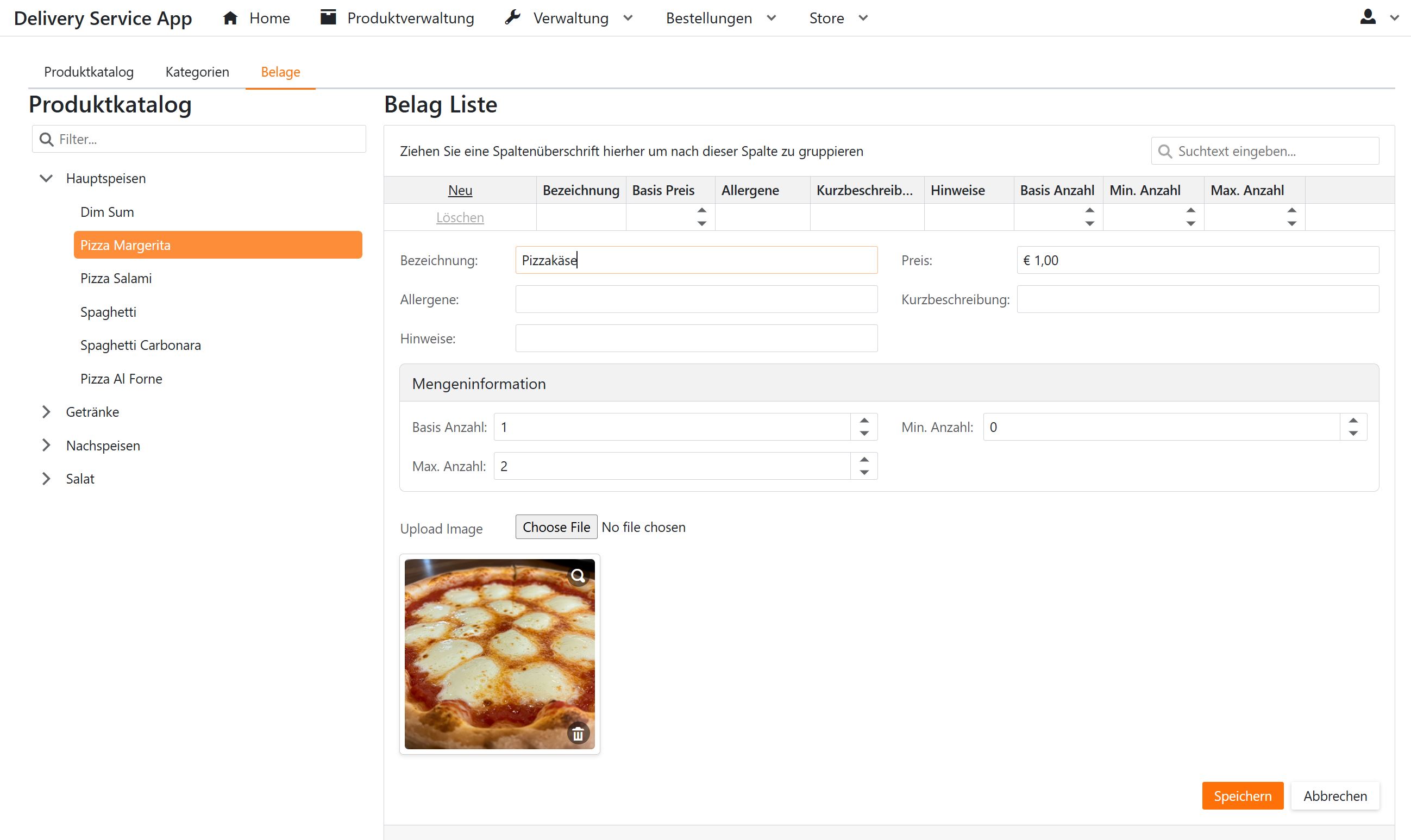Click the Abbrechen button
The image size is (1411, 840).
[1334, 796]
